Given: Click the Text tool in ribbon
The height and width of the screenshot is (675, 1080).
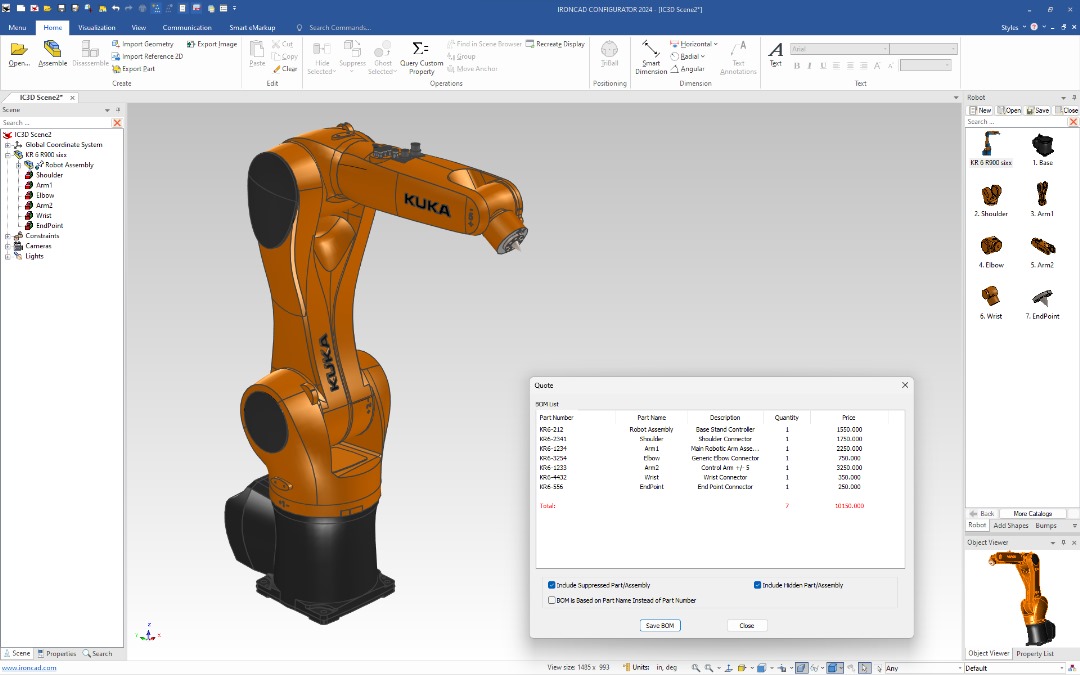Looking at the screenshot, I should coord(775,53).
